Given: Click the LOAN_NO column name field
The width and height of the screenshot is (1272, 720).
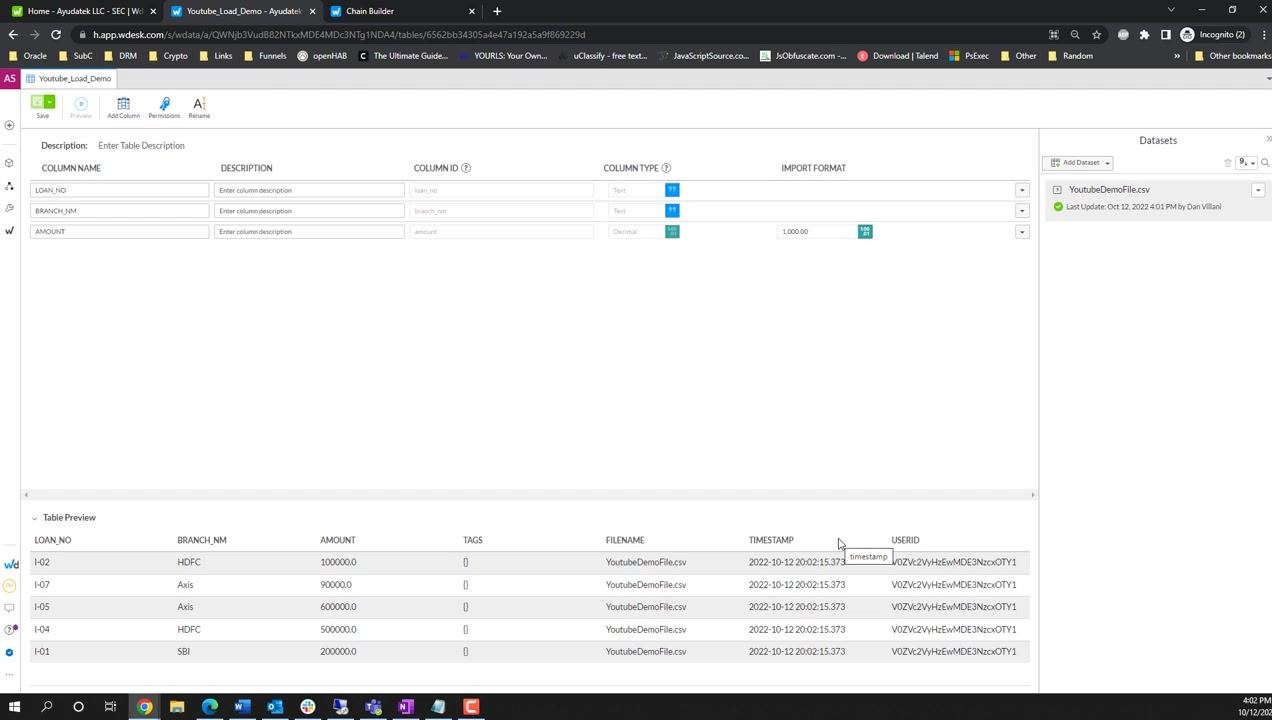Looking at the screenshot, I should [120, 190].
